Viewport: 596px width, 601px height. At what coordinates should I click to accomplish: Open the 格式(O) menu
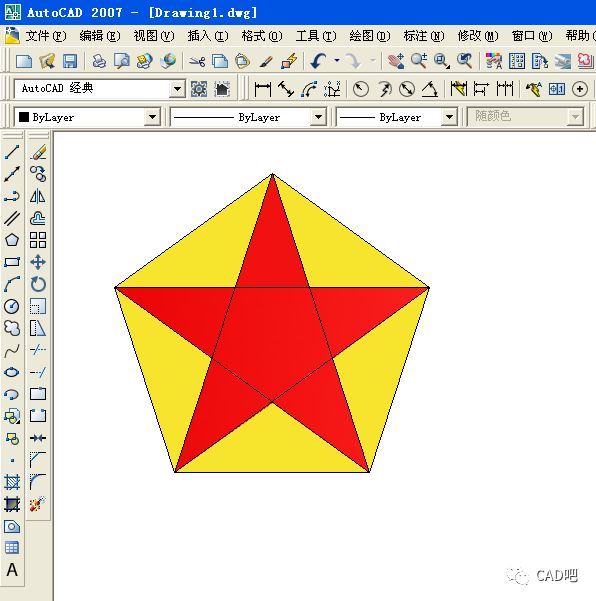click(262, 36)
